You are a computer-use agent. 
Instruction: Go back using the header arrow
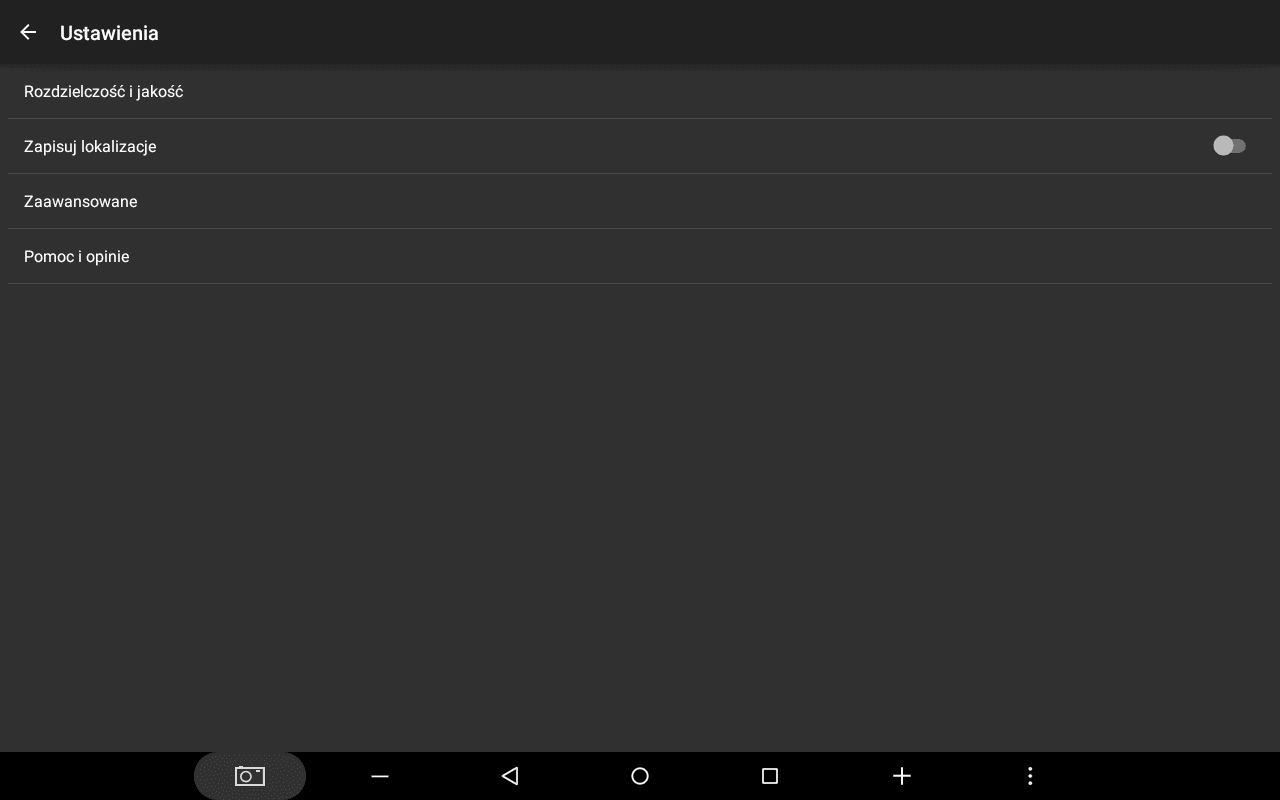pos(28,32)
